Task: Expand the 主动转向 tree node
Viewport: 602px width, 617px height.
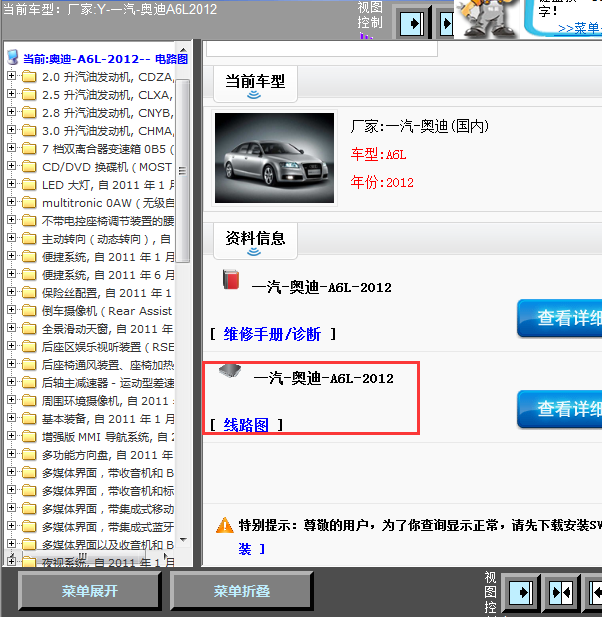Action: pyautogui.click(x=11, y=238)
